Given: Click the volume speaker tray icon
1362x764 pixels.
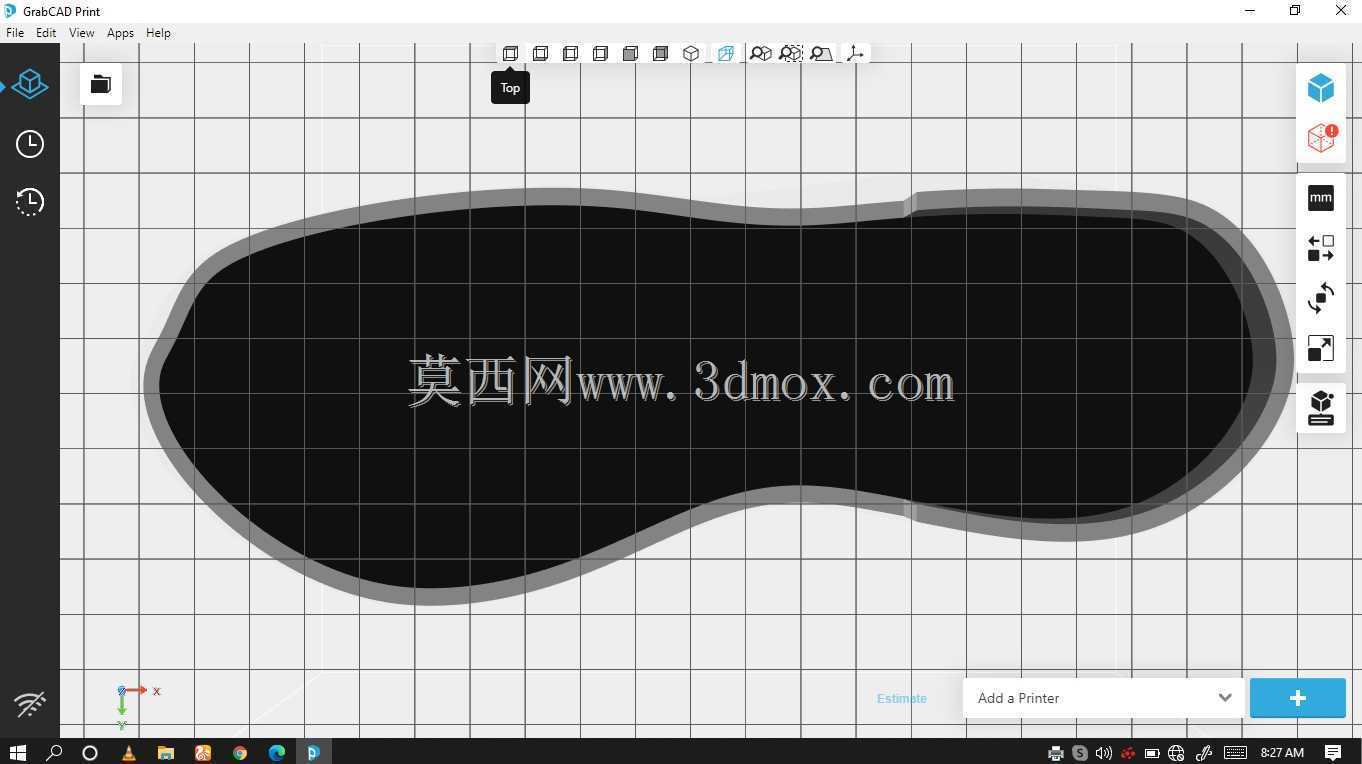Looking at the screenshot, I should (1104, 753).
